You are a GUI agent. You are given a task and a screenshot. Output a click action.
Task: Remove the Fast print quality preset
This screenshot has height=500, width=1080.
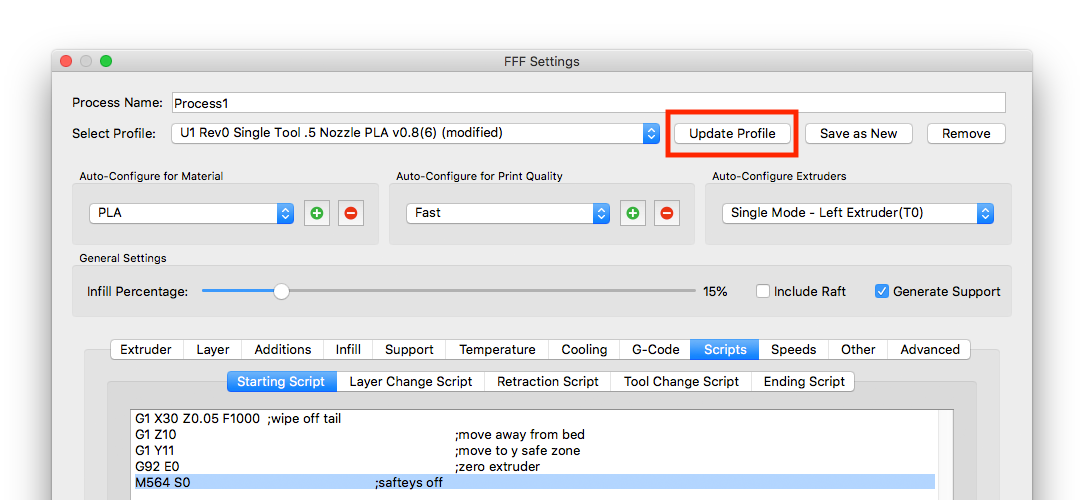click(x=667, y=213)
